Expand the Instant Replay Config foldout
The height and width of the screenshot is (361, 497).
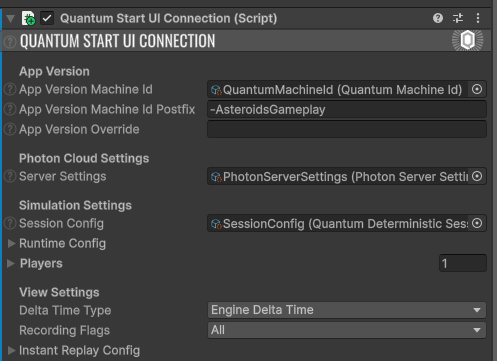click(11, 351)
